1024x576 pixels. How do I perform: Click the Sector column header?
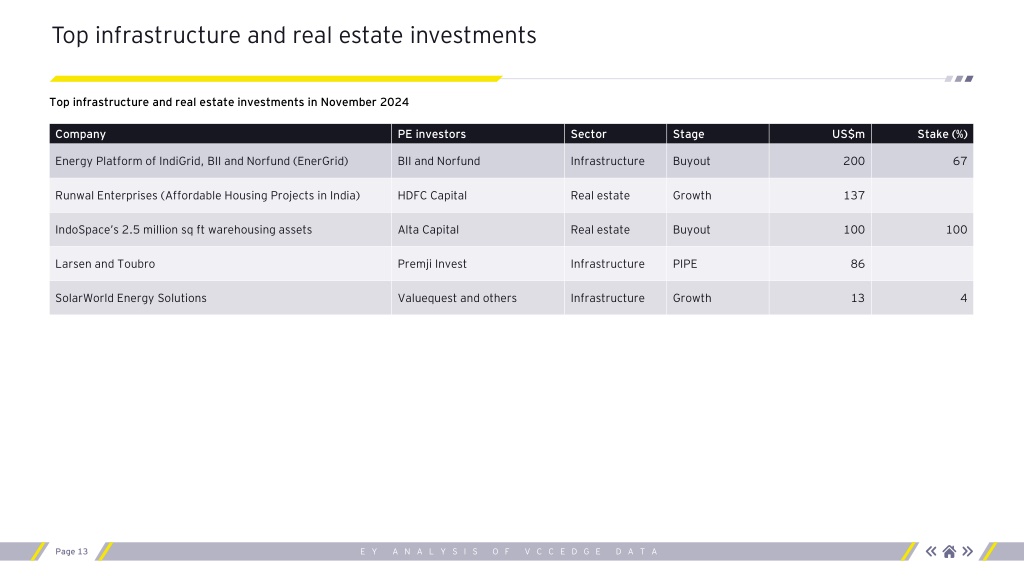(x=615, y=134)
